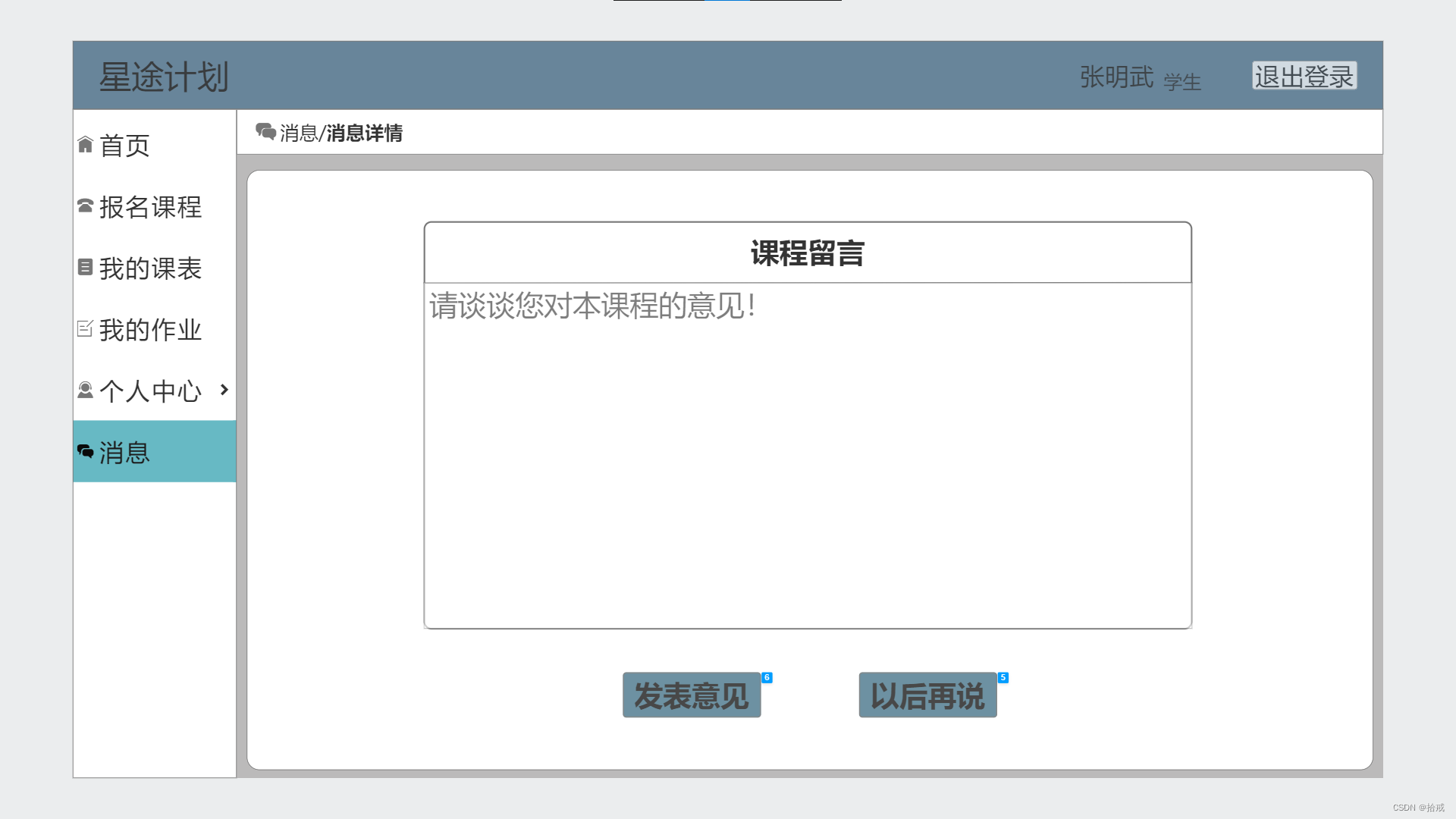Click the blue badge 5 marker
Image resolution: width=1456 pixels, height=819 pixels.
pyautogui.click(x=1003, y=678)
